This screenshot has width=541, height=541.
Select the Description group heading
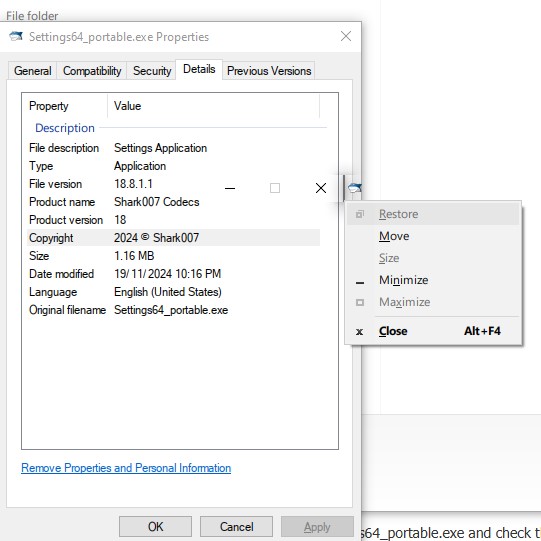click(x=65, y=128)
